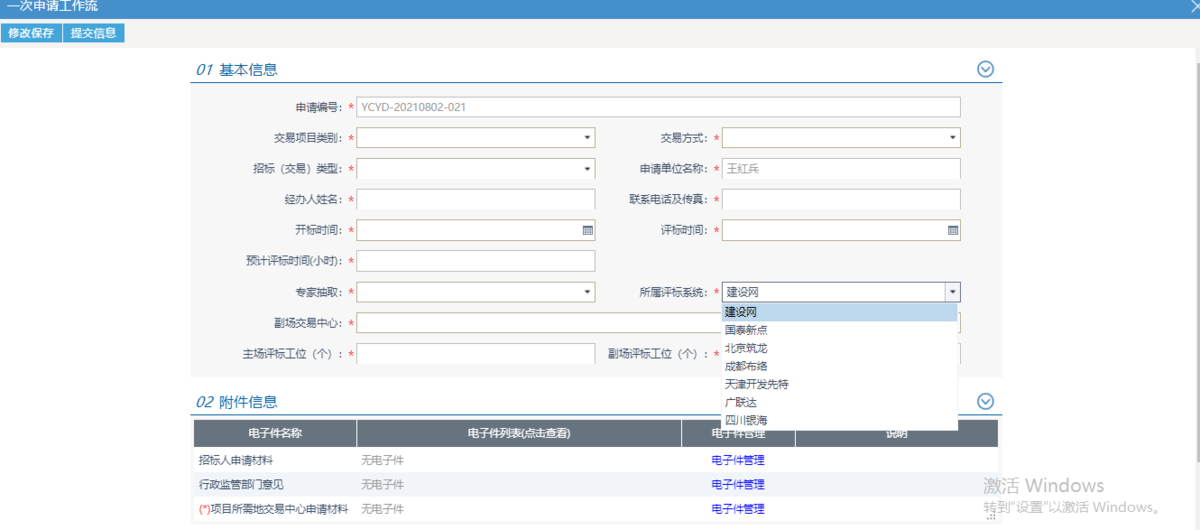Select 广联达 from the dropdown list
This screenshot has height=530, width=1200.
[741, 402]
